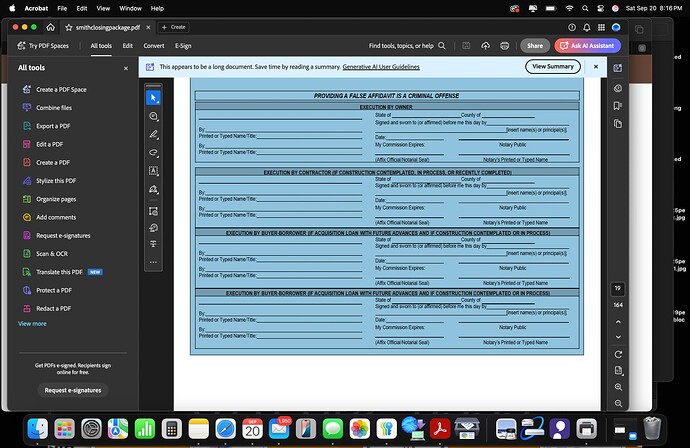Select the comment tool in quick toolbar
This screenshot has width=690, height=448.
coord(153,116)
